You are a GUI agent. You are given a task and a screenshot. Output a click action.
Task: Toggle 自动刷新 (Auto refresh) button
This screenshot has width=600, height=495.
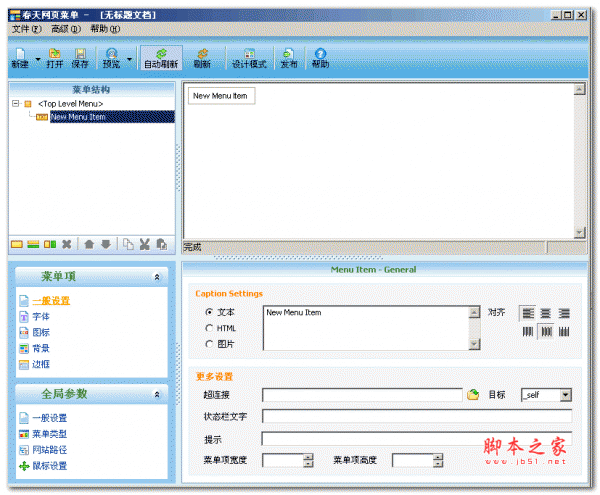click(161, 57)
